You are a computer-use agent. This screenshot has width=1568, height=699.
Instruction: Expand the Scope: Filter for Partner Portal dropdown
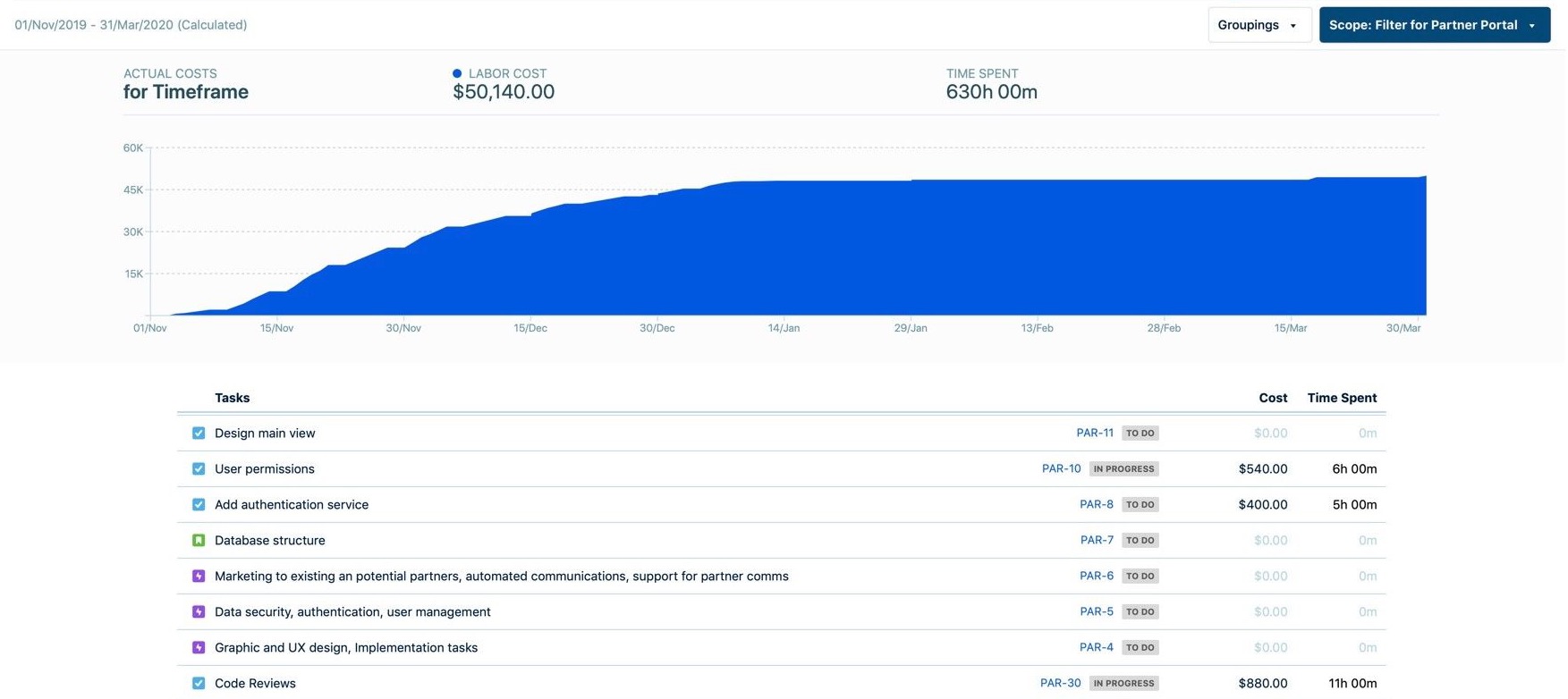click(x=1433, y=25)
